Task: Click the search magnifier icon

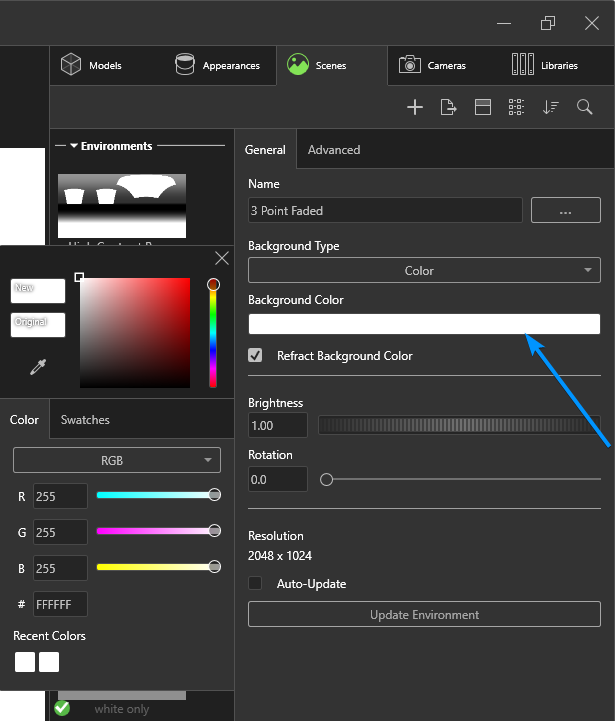Action: coord(585,108)
